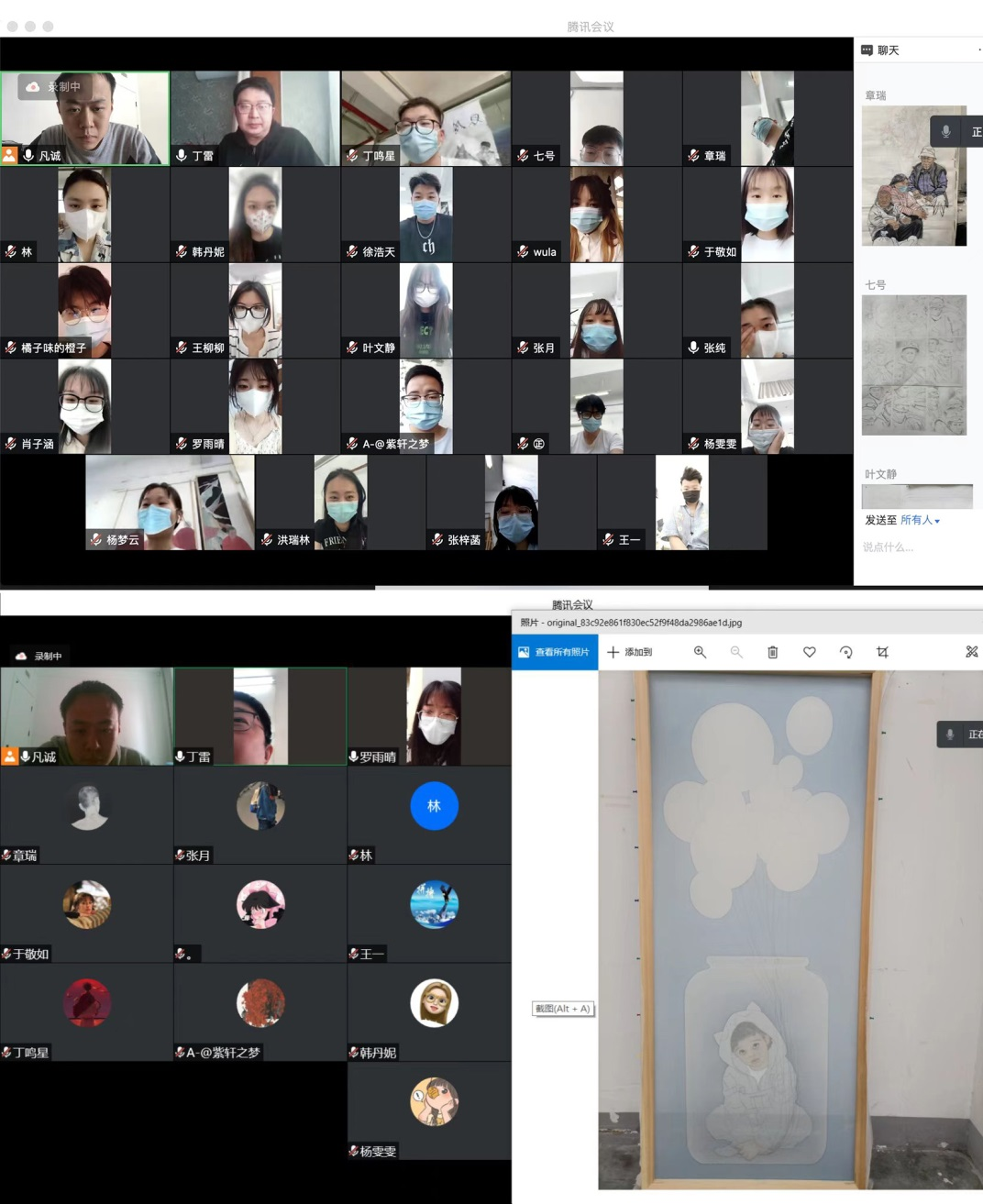This screenshot has width=983, height=1204.
Task: Click the zoom out magnifier icon
Action: pyautogui.click(x=736, y=652)
